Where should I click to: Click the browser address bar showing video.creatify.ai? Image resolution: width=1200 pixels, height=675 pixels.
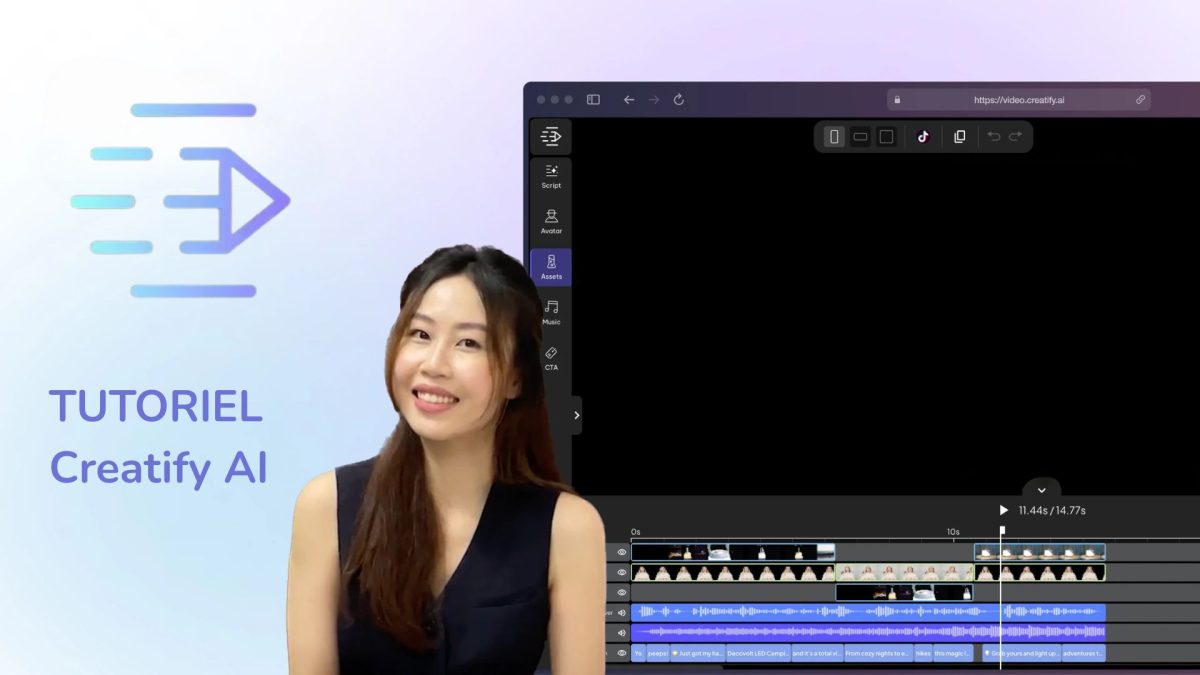1019,100
